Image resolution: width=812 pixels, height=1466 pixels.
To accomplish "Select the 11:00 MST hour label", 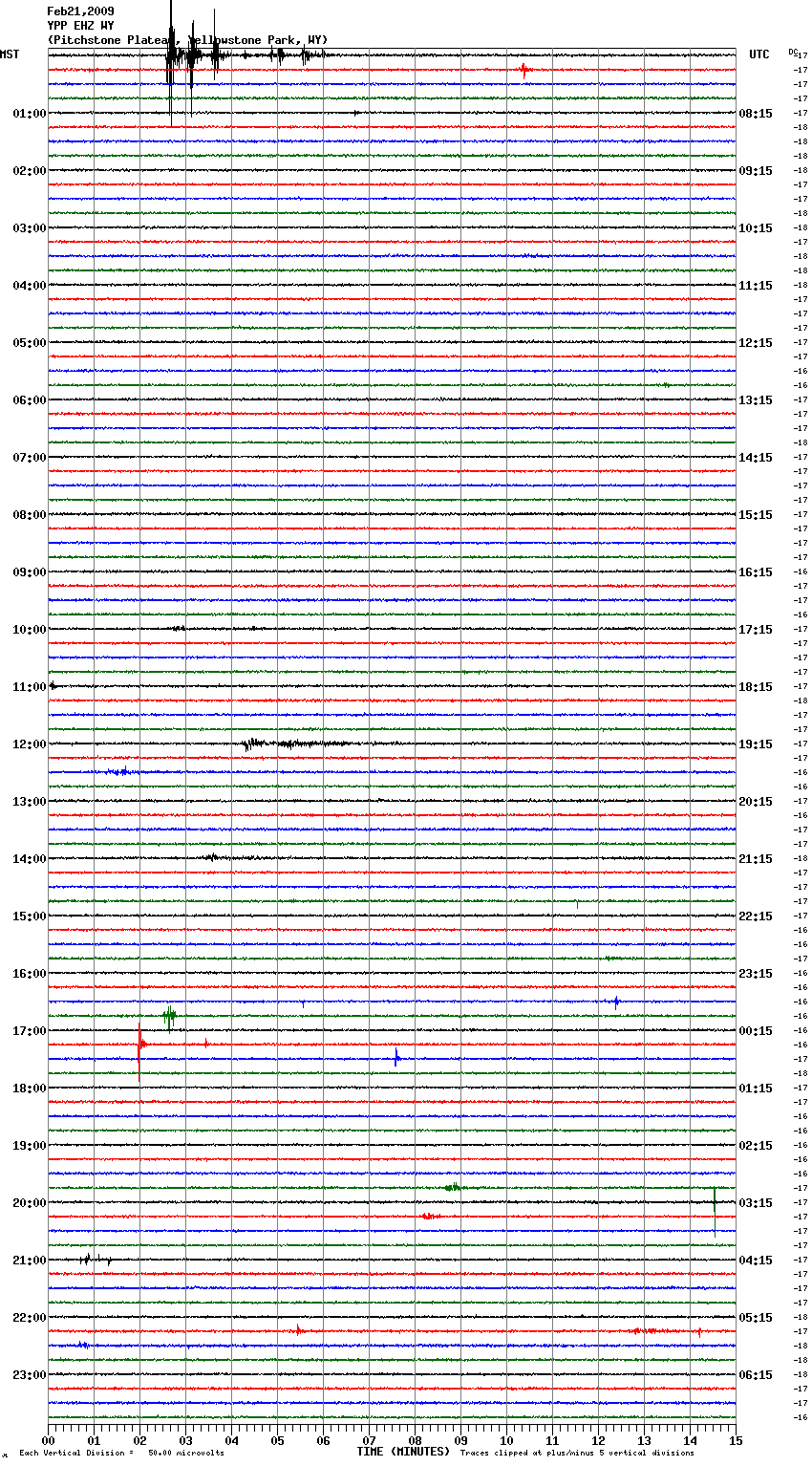I will pyautogui.click(x=30, y=687).
